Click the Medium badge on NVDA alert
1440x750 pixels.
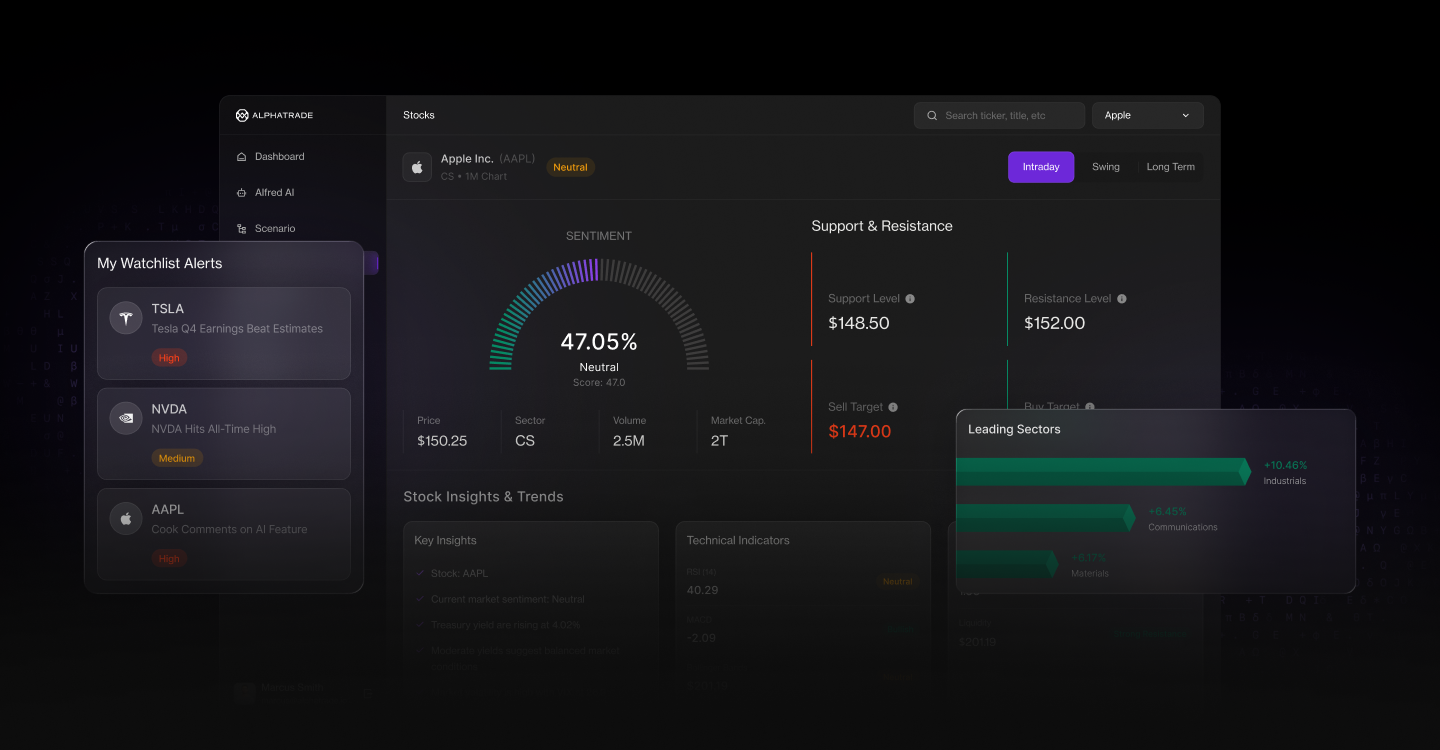pyautogui.click(x=177, y=458)
